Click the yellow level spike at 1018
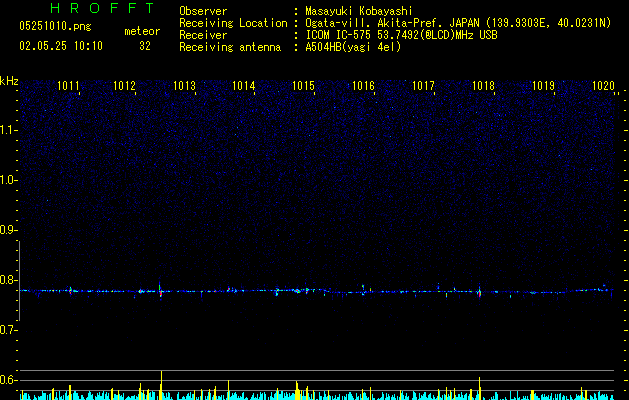Screen dimensions: 629x400 click(x=479, y=388)
